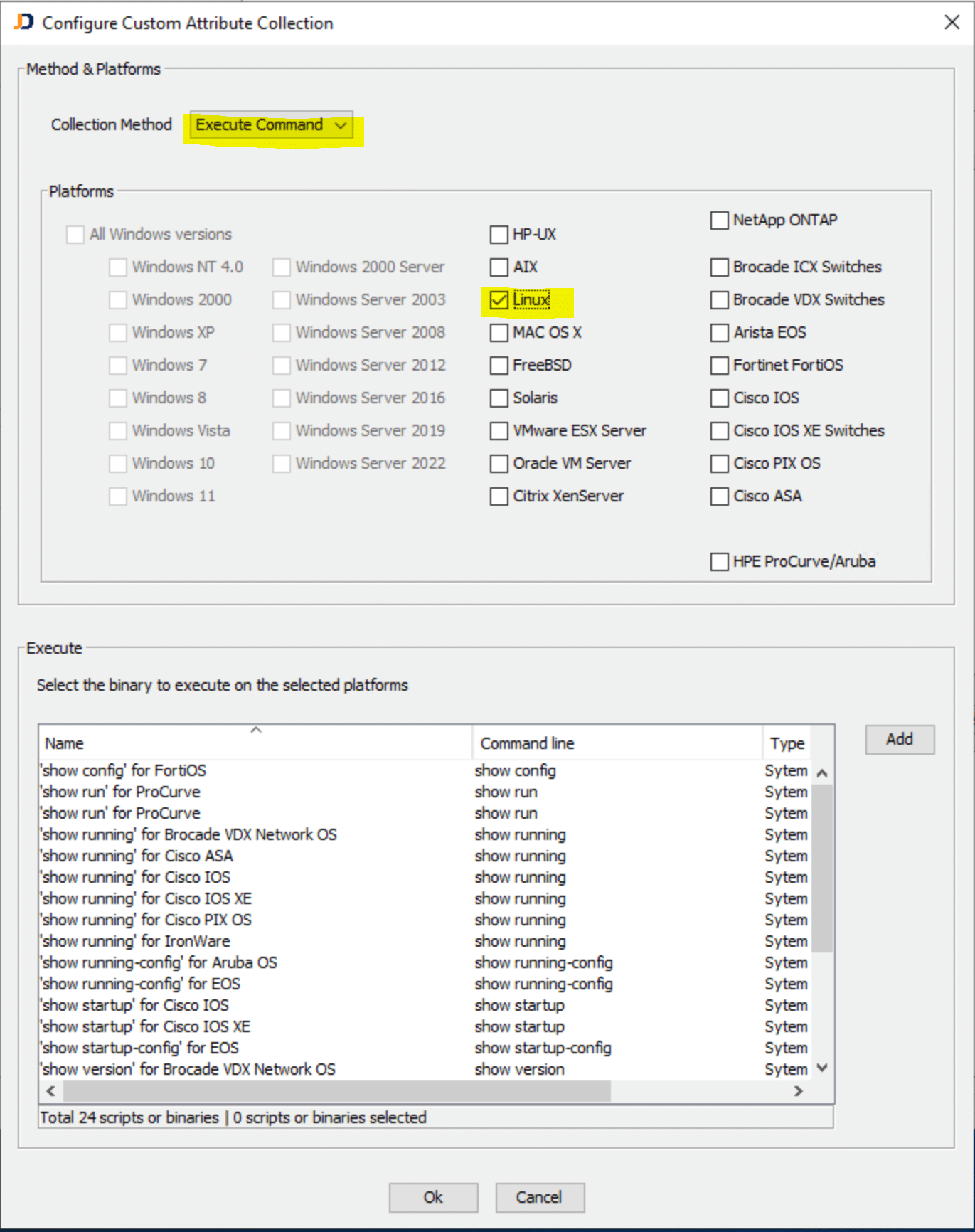Image resolution: width=975 pixels, height=1232 pixels.
Task: Click the horizontal scroll left arrow
Action: click(x=50, y=1091)
